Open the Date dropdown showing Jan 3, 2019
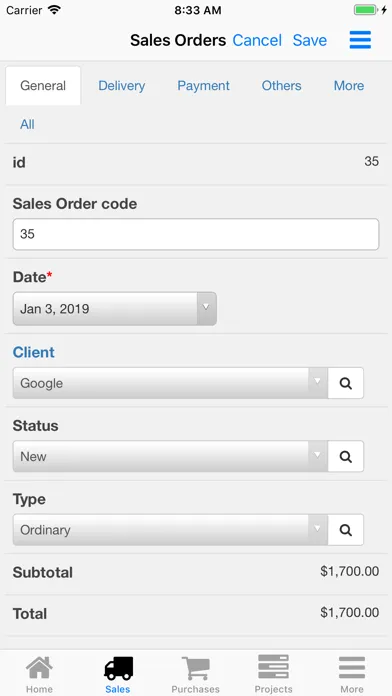The image size is (392, 696). tap(115, 308)
